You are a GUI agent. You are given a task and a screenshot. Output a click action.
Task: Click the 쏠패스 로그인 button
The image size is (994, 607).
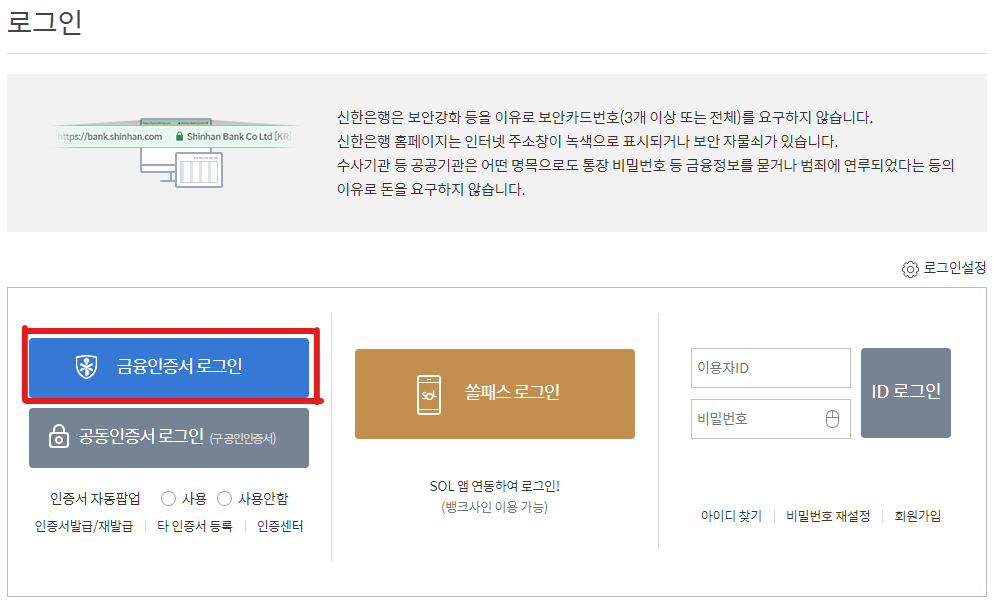[494, 393]
